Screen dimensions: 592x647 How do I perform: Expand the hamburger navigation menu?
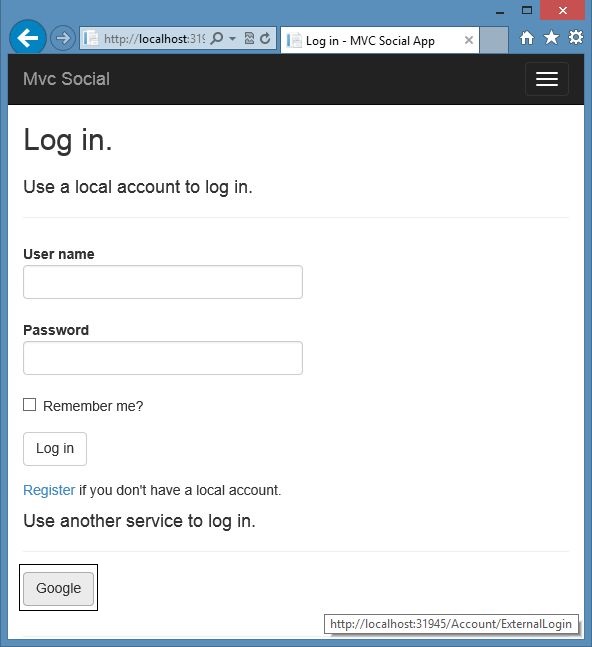tap(547, 79)
